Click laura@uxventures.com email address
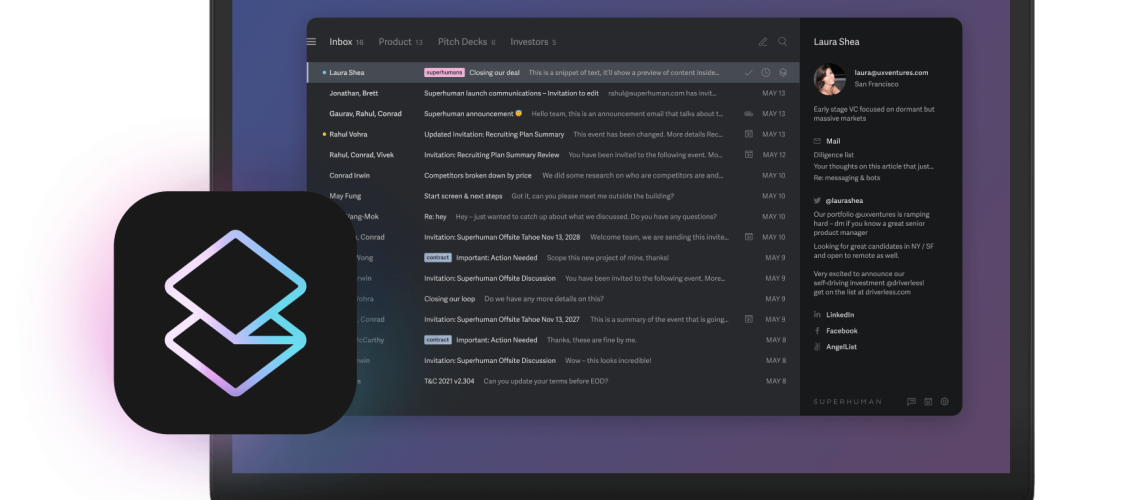 tap(891, 73)
